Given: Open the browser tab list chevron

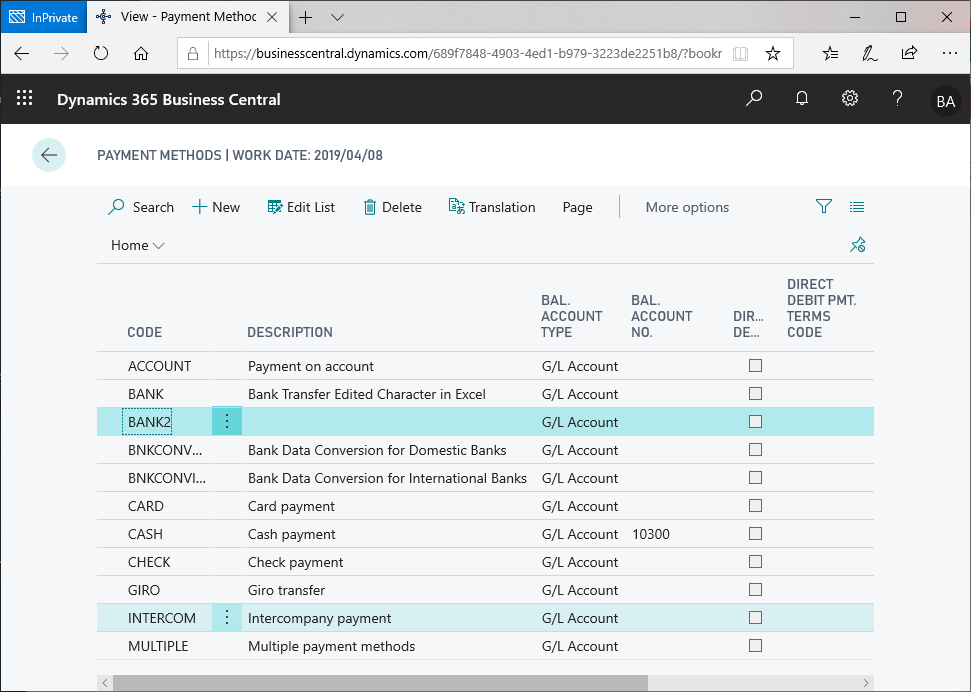Looking at the screenshot, I should tap(337, 17).
